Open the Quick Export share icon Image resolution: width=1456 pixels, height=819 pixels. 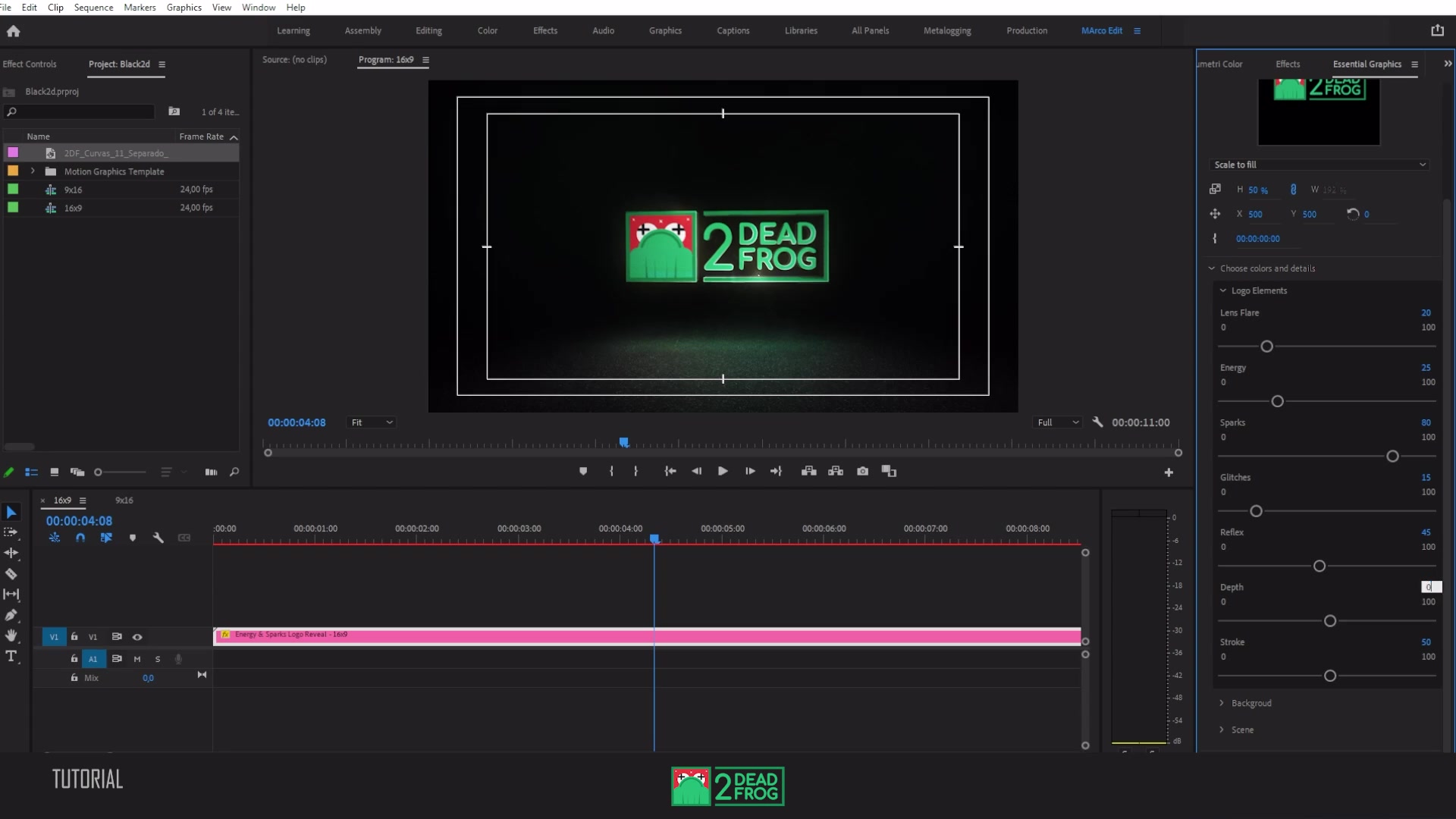click(x=1437, y=30)
